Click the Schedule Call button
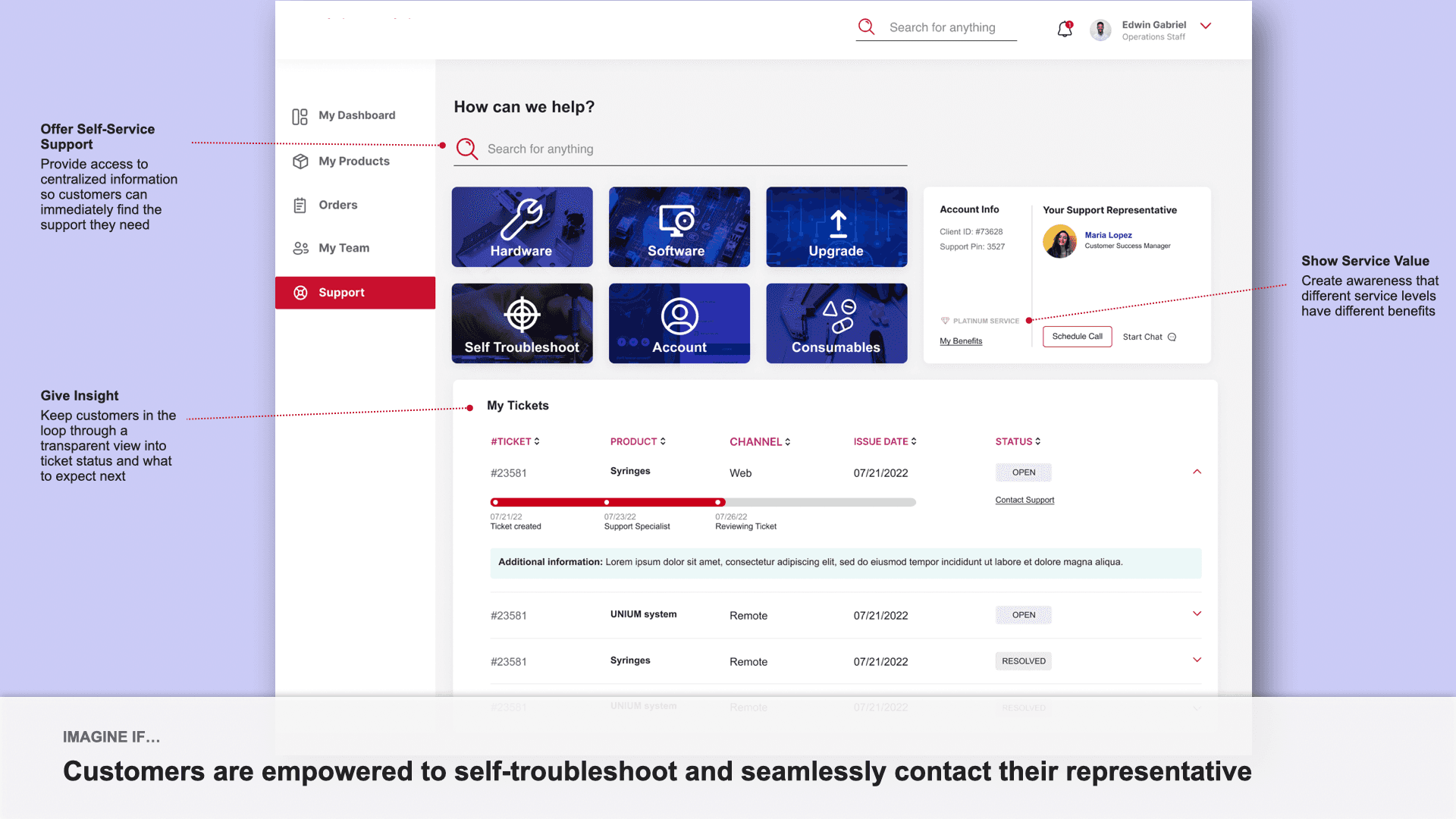1456x819 pixels. click(x=1077, y=337)
